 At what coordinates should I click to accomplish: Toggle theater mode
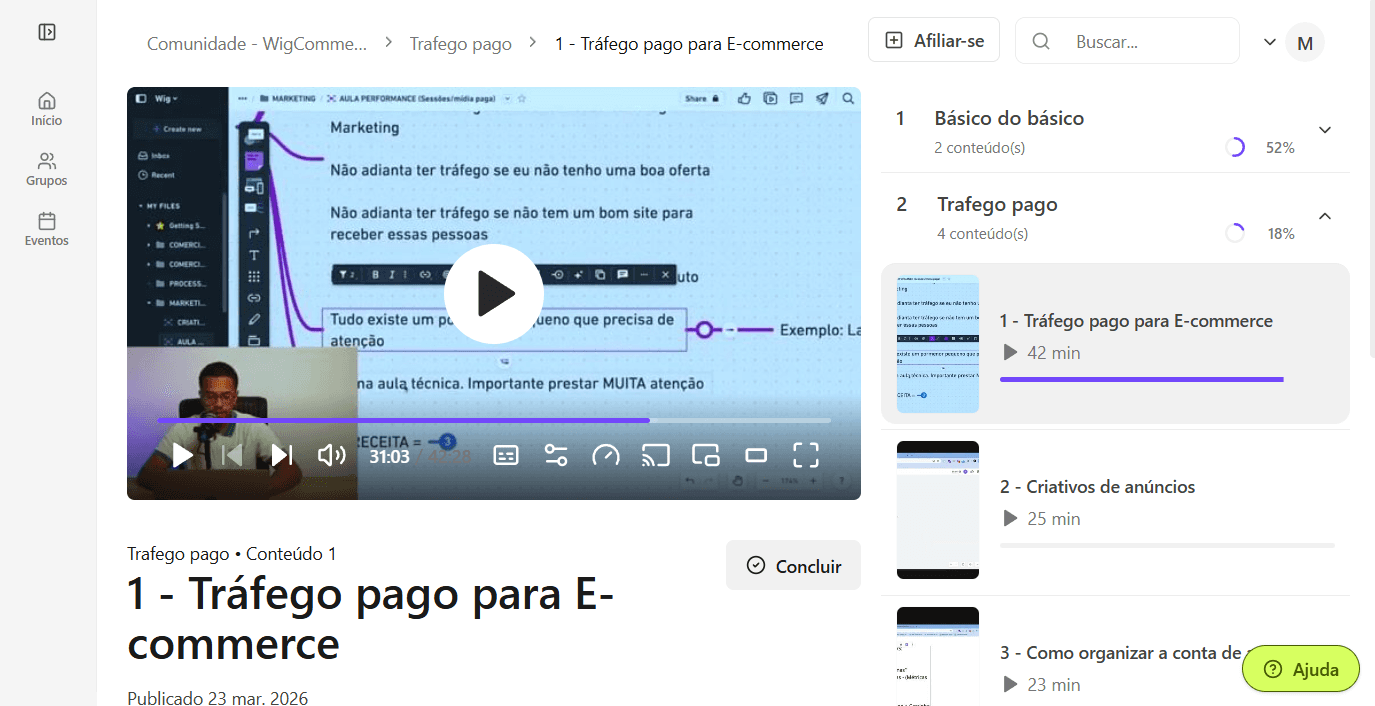[756, 455]
